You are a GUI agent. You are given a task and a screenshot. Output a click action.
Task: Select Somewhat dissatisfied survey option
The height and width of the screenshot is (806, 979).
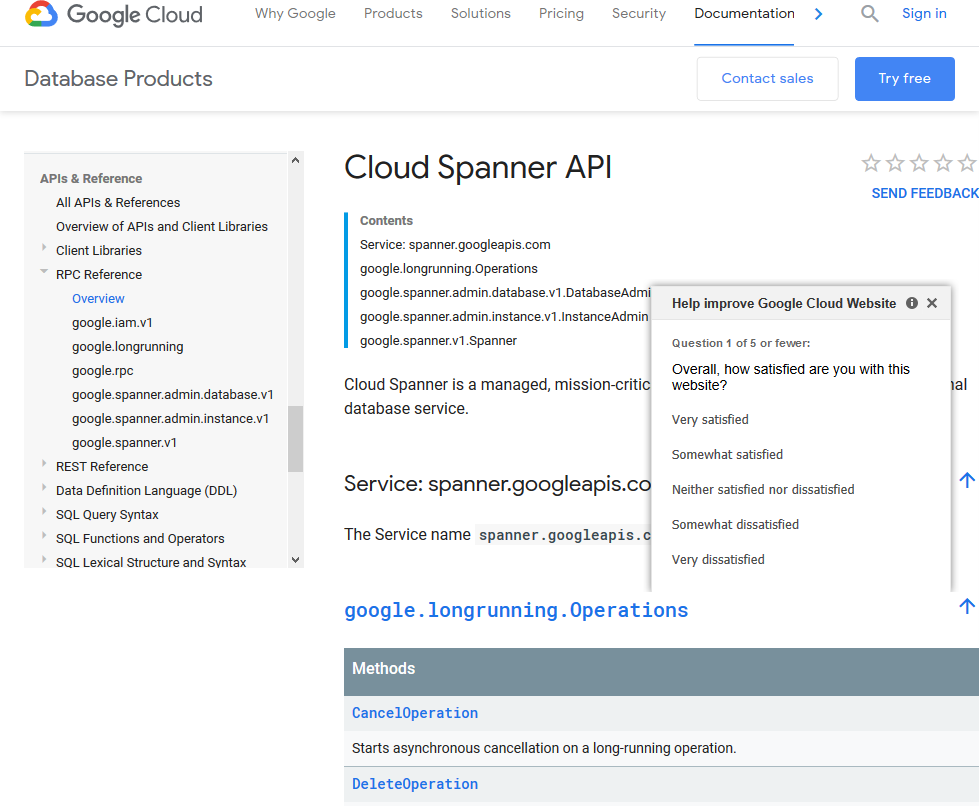(735, 524)
